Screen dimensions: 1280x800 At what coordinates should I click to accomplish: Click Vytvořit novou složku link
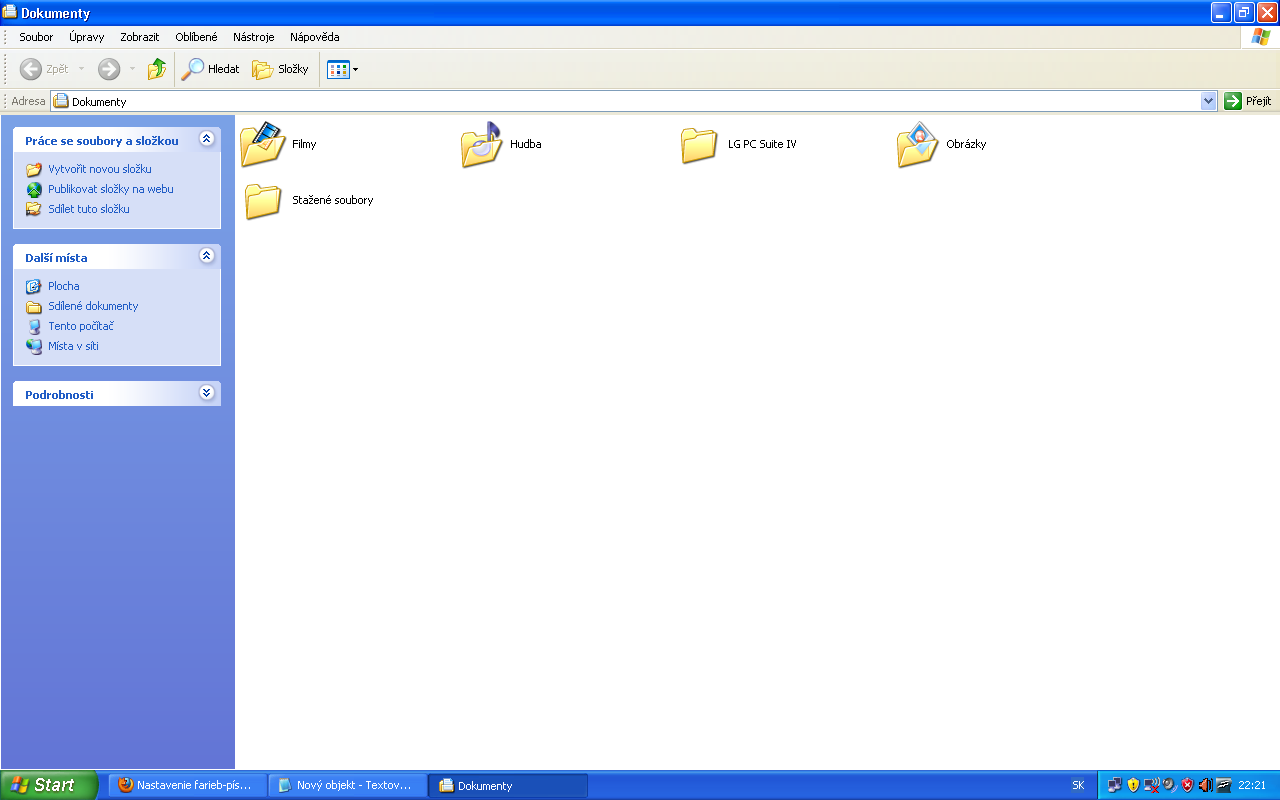pos(99,169)
